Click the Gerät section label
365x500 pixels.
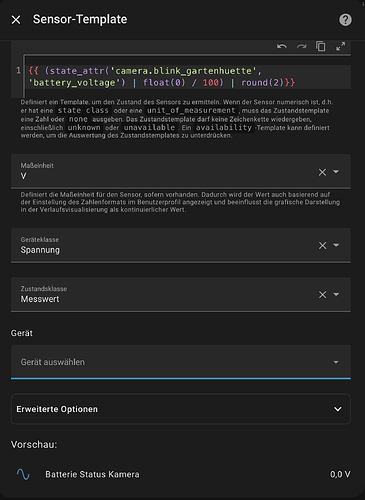click(22, 333)
